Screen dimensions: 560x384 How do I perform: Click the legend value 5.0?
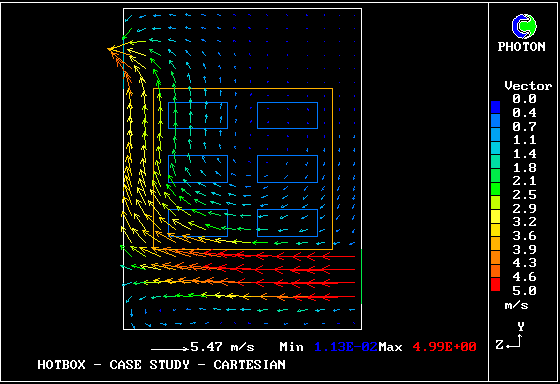(x=524, y=291)
